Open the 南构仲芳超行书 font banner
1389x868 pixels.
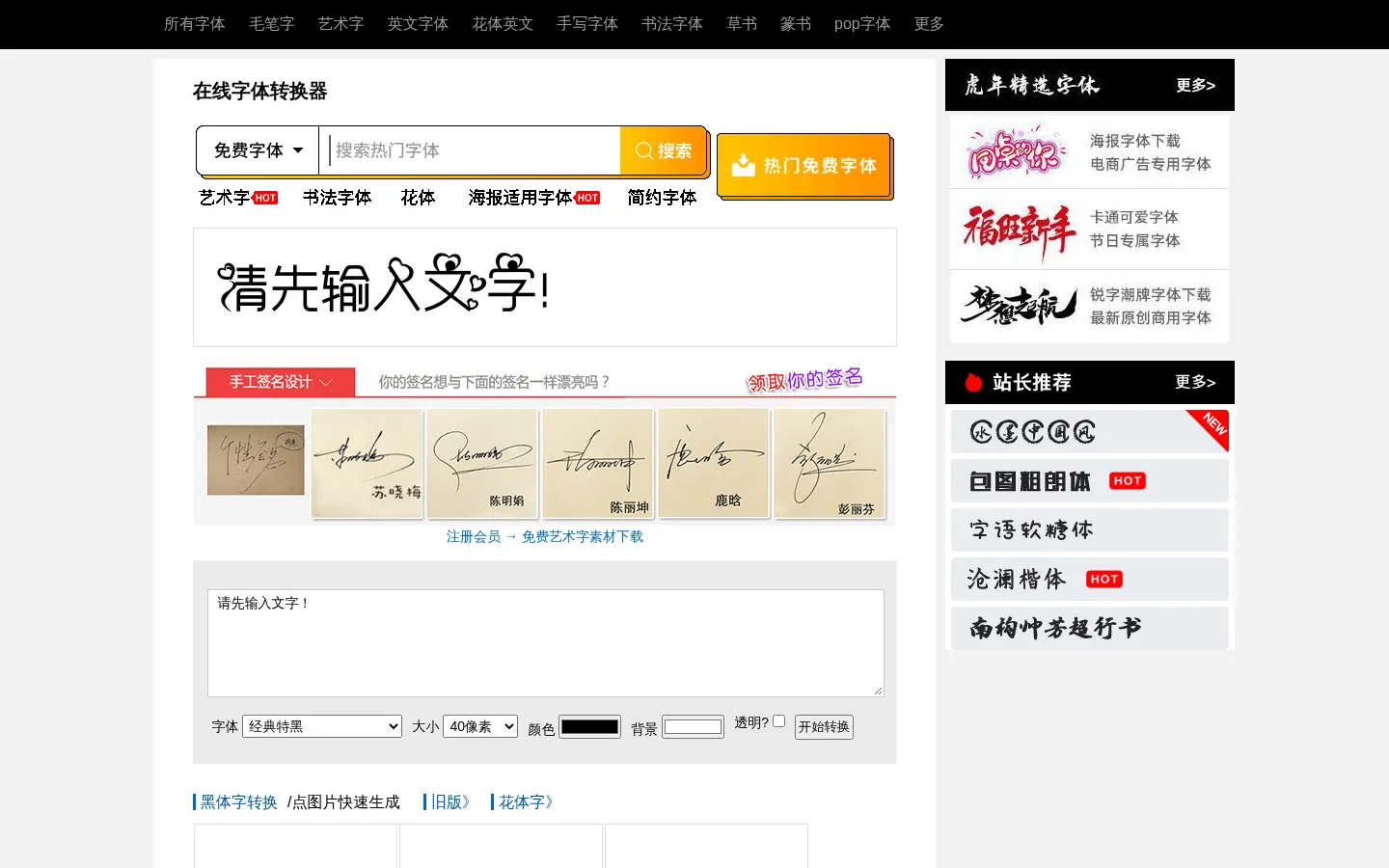[x=1089, y=628]
